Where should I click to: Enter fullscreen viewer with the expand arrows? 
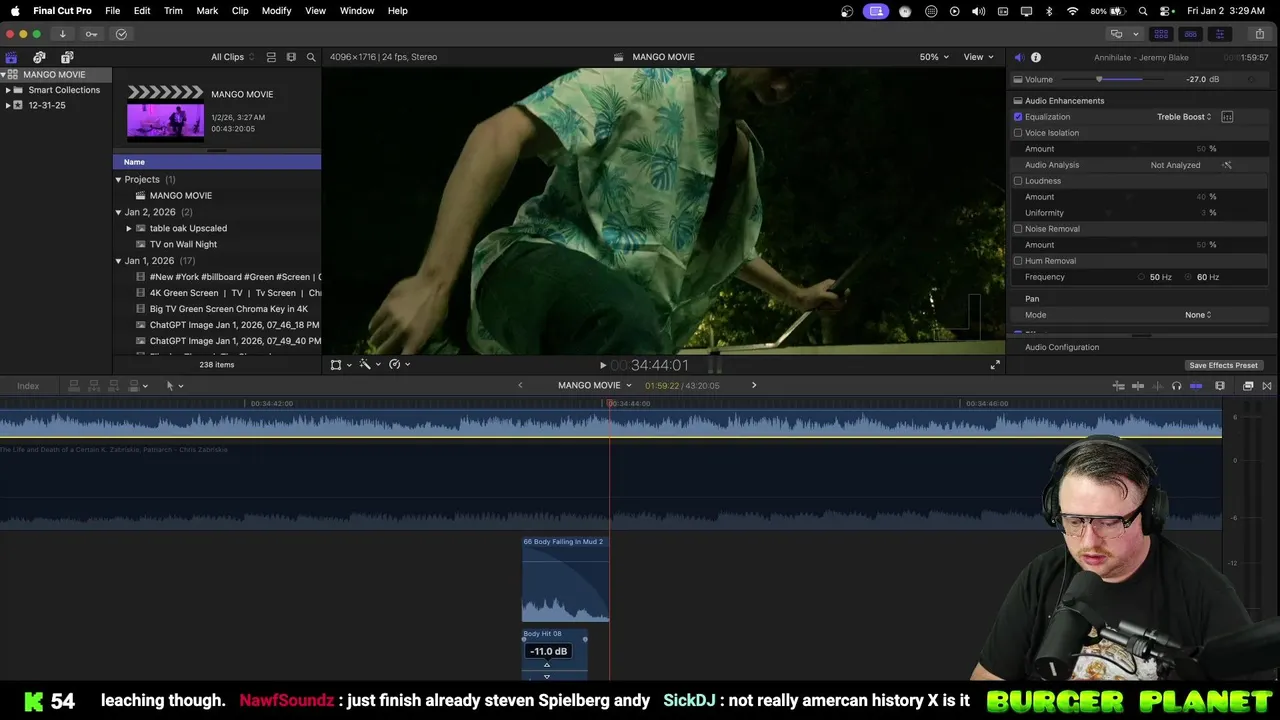click(x=995, y=365)
